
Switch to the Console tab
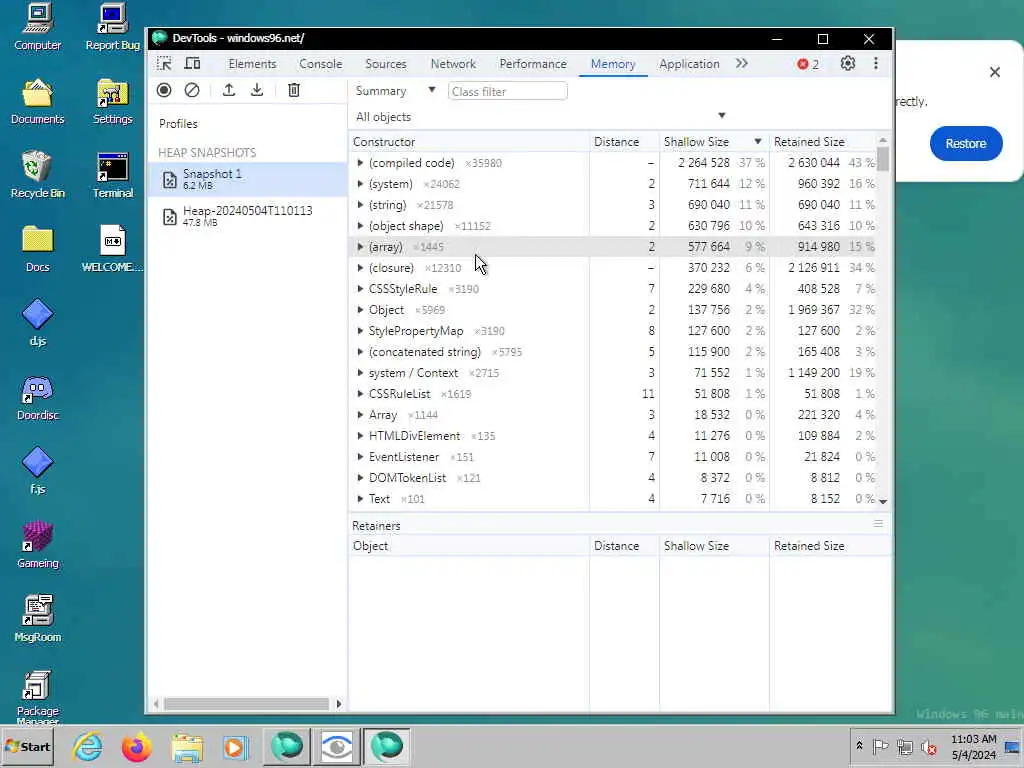point(320,64)
